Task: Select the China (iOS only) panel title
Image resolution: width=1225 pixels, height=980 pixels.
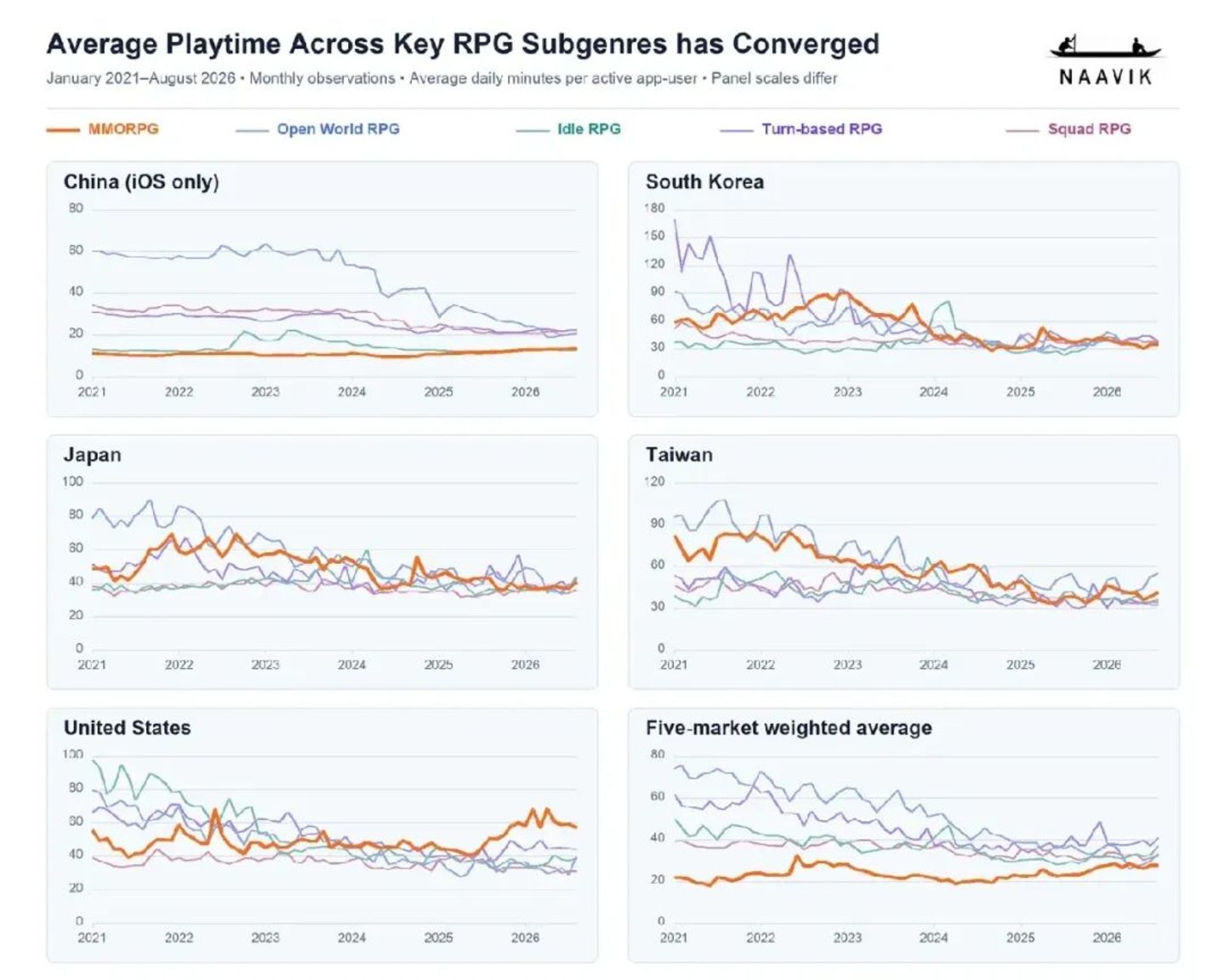Action: [141, 182]
